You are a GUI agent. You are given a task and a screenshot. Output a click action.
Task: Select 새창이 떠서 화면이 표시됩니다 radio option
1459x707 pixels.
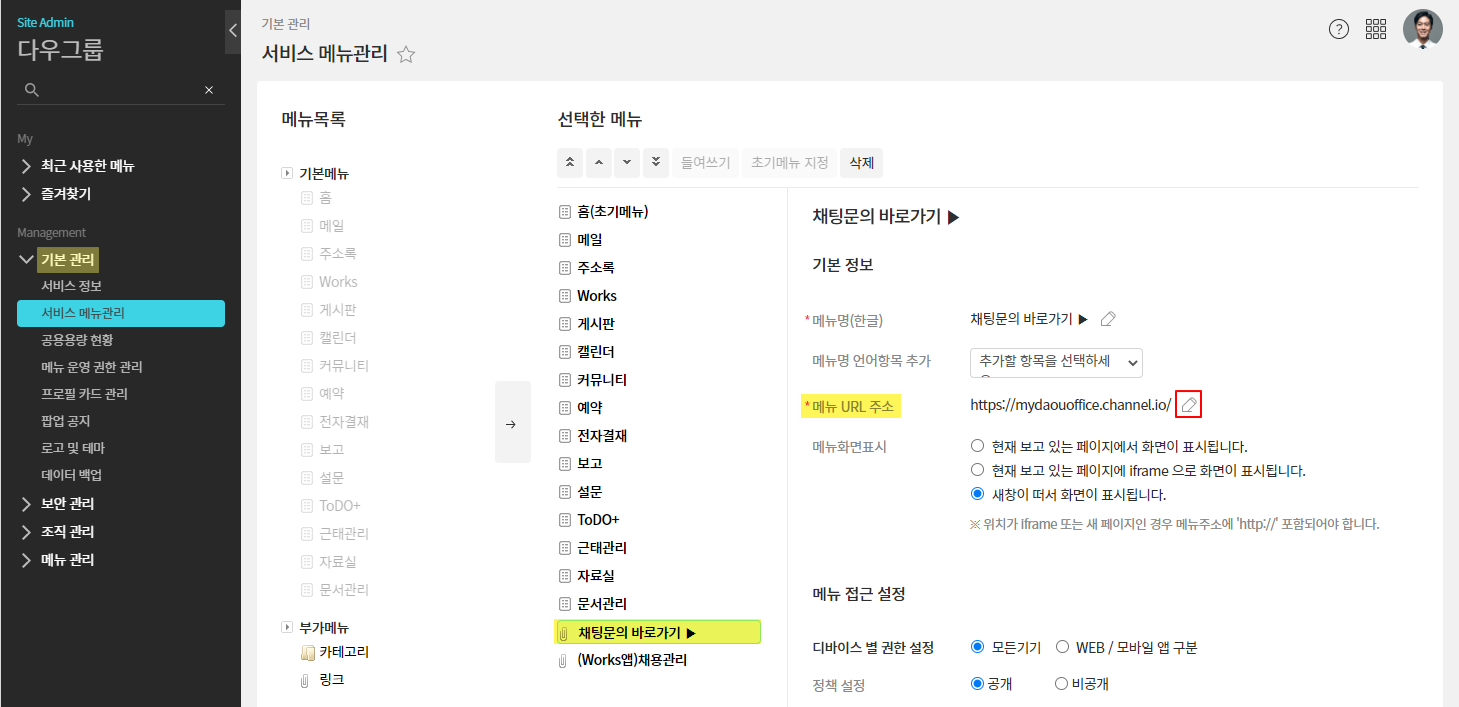click(978, 494)
